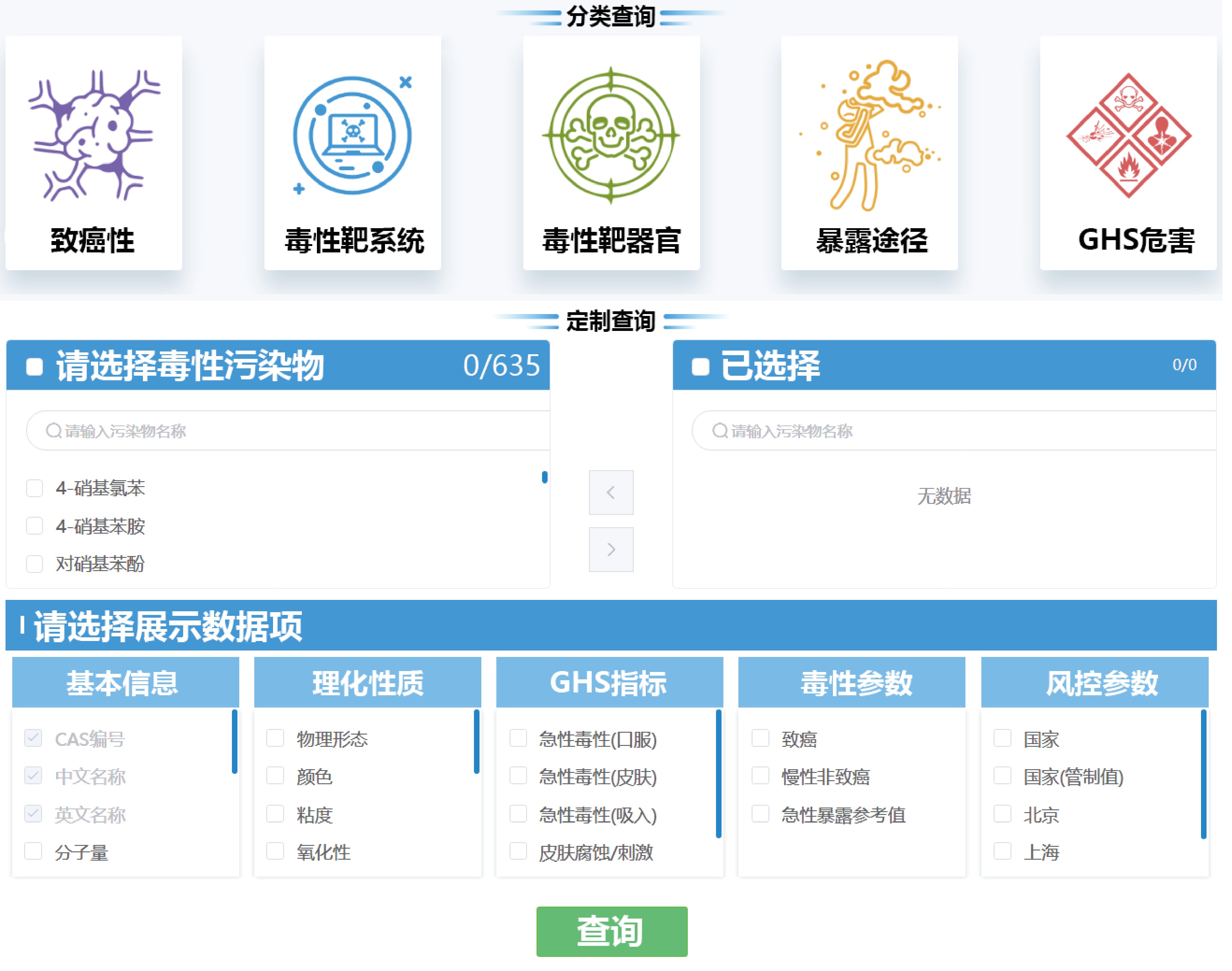Check the 上海 risk-control option
This screenshot has width=1232, height=971.
(1002, 851)
